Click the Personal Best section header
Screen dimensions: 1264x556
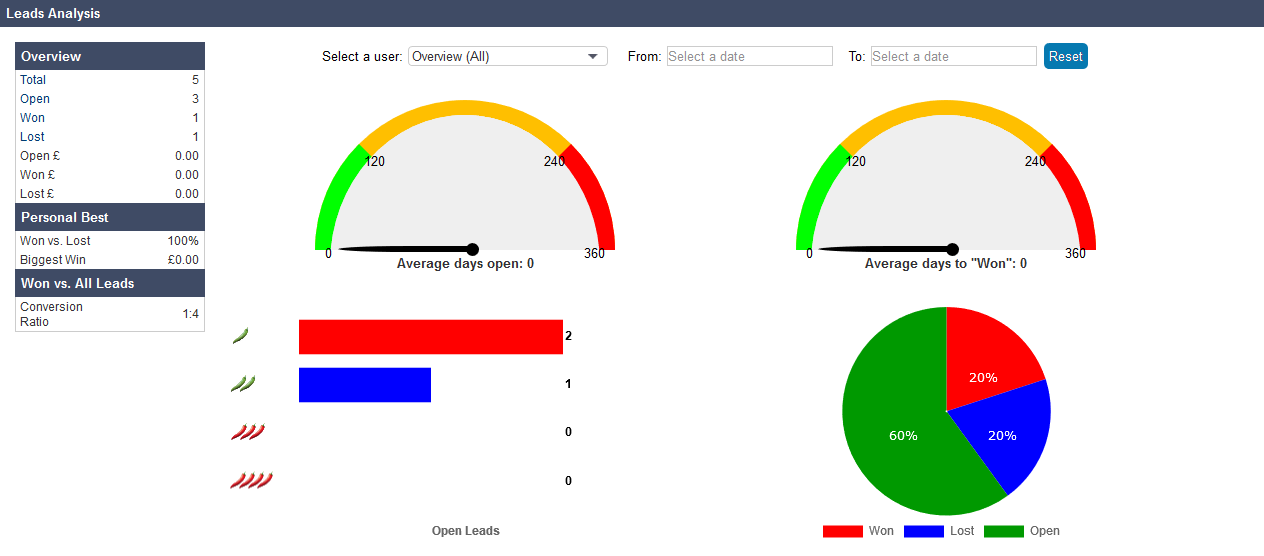click(x=110, y=217)
